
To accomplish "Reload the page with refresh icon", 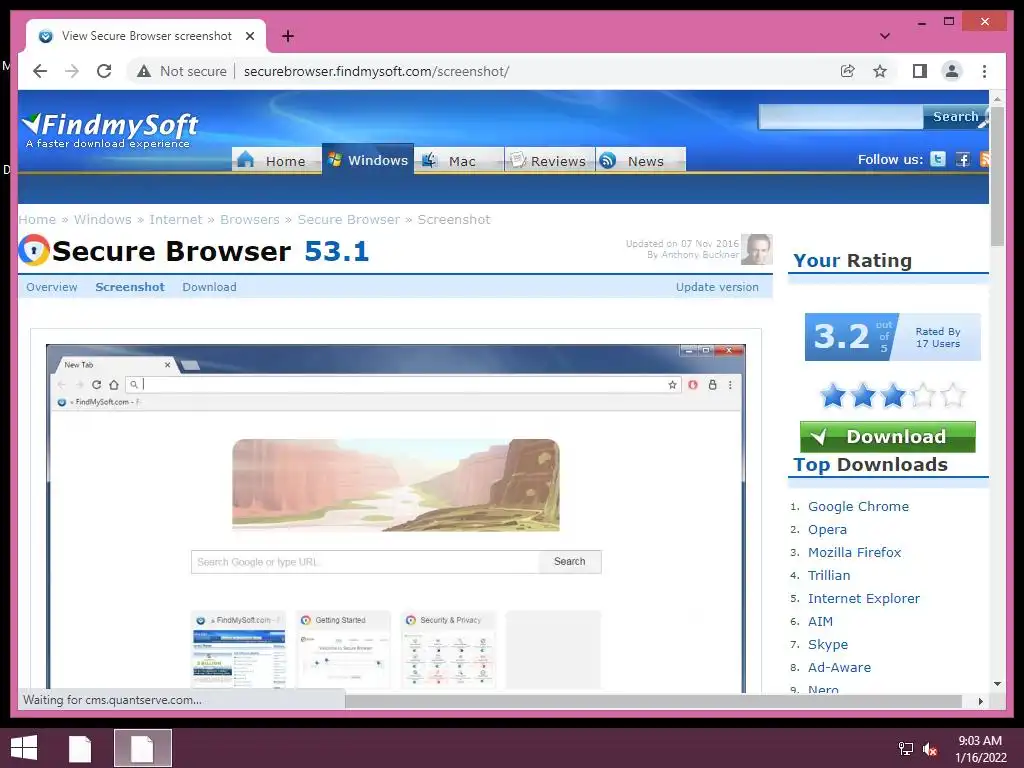I will 104,71.
